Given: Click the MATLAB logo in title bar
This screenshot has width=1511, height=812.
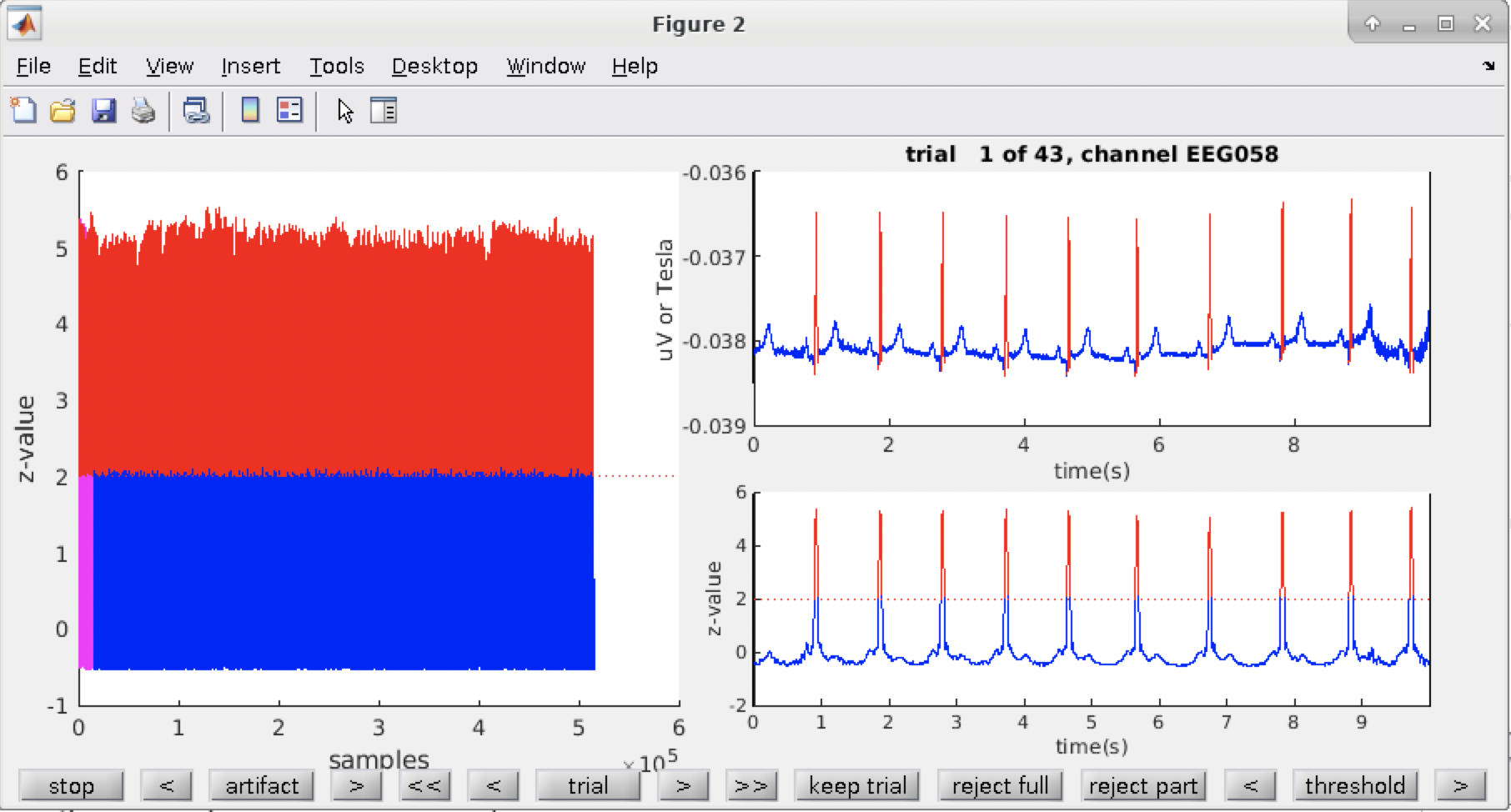Looking at the screenshot, I should click(25, 24).
